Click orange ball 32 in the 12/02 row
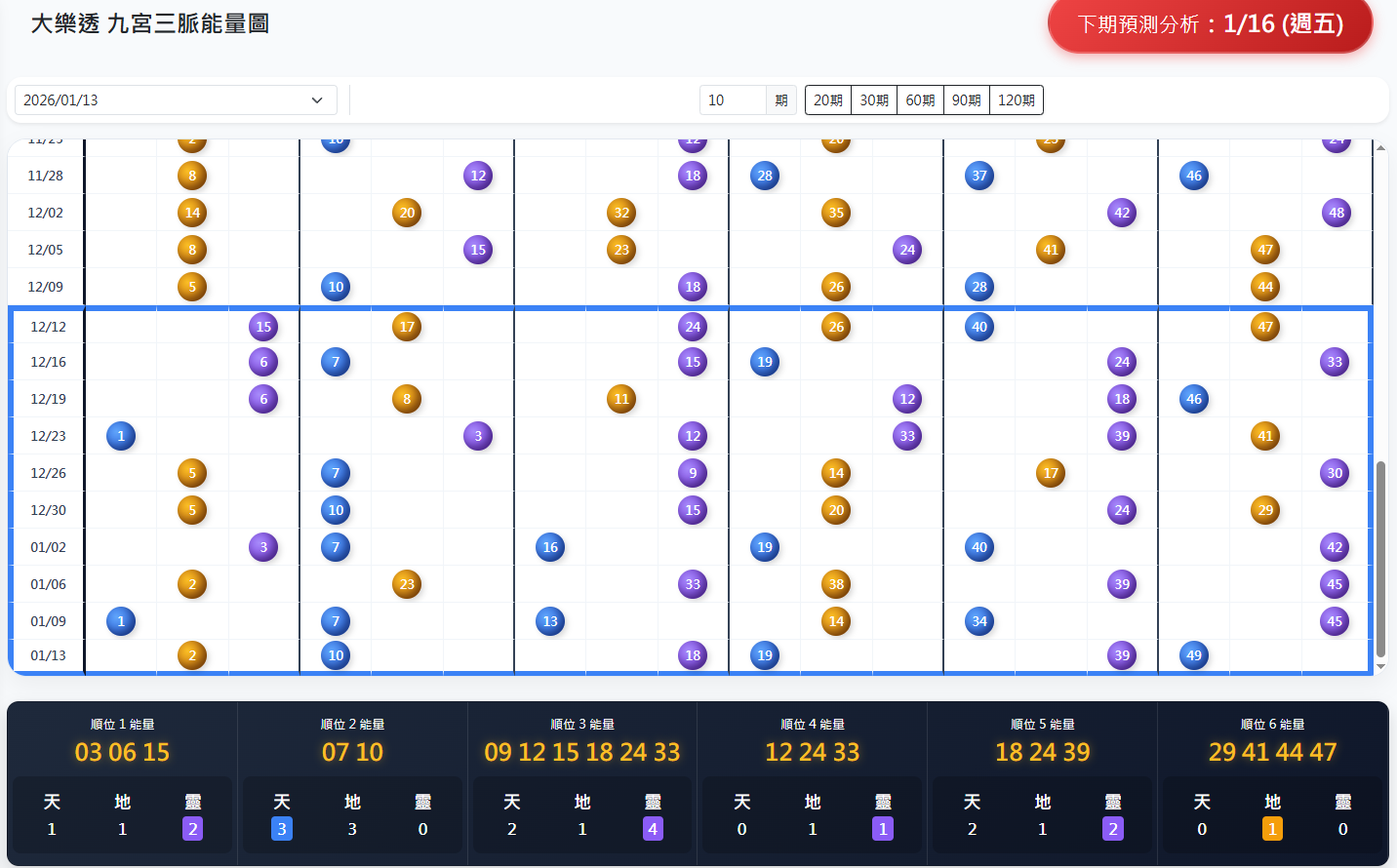Viewport: 1397px width, 868px height. point(621,213)
